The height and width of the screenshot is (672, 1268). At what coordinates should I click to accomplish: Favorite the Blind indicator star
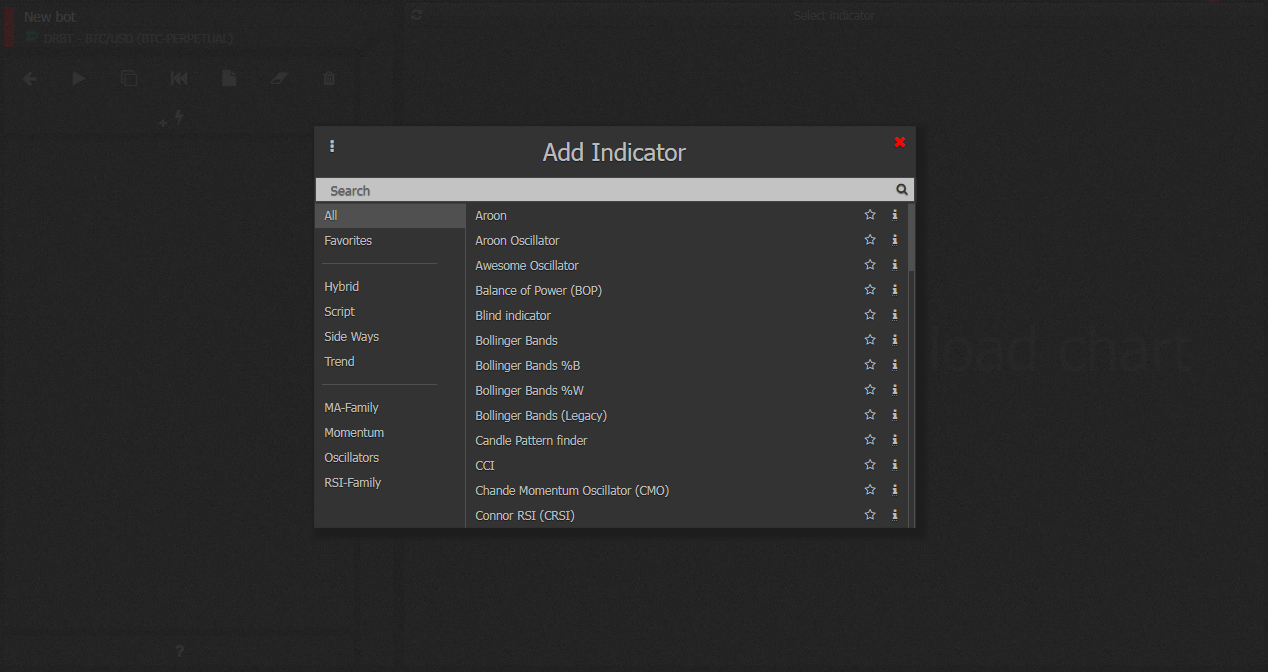[x=870, y=315]
